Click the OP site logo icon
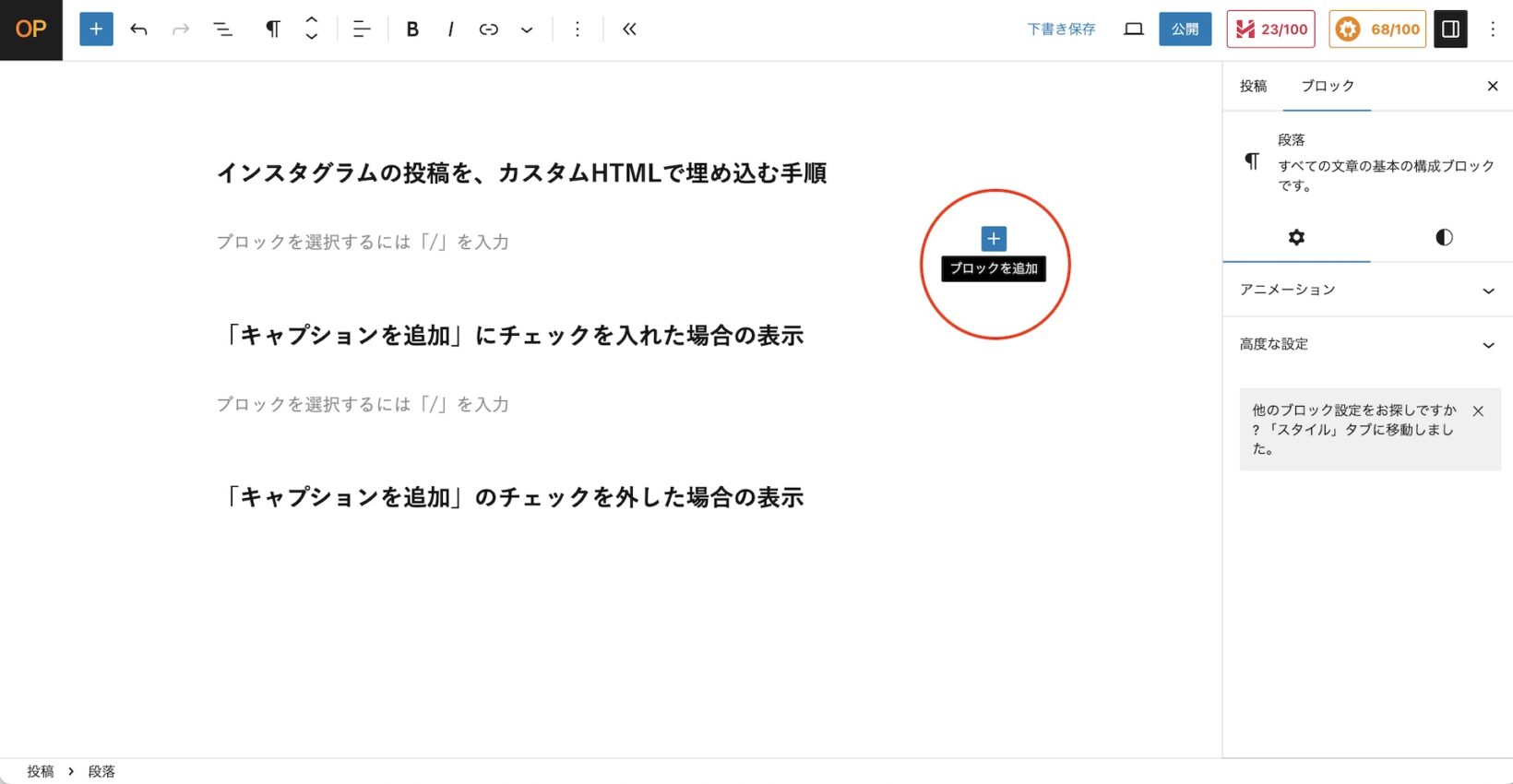The width and height of the screenshot is (1513, 784). [x=31, y=30]
